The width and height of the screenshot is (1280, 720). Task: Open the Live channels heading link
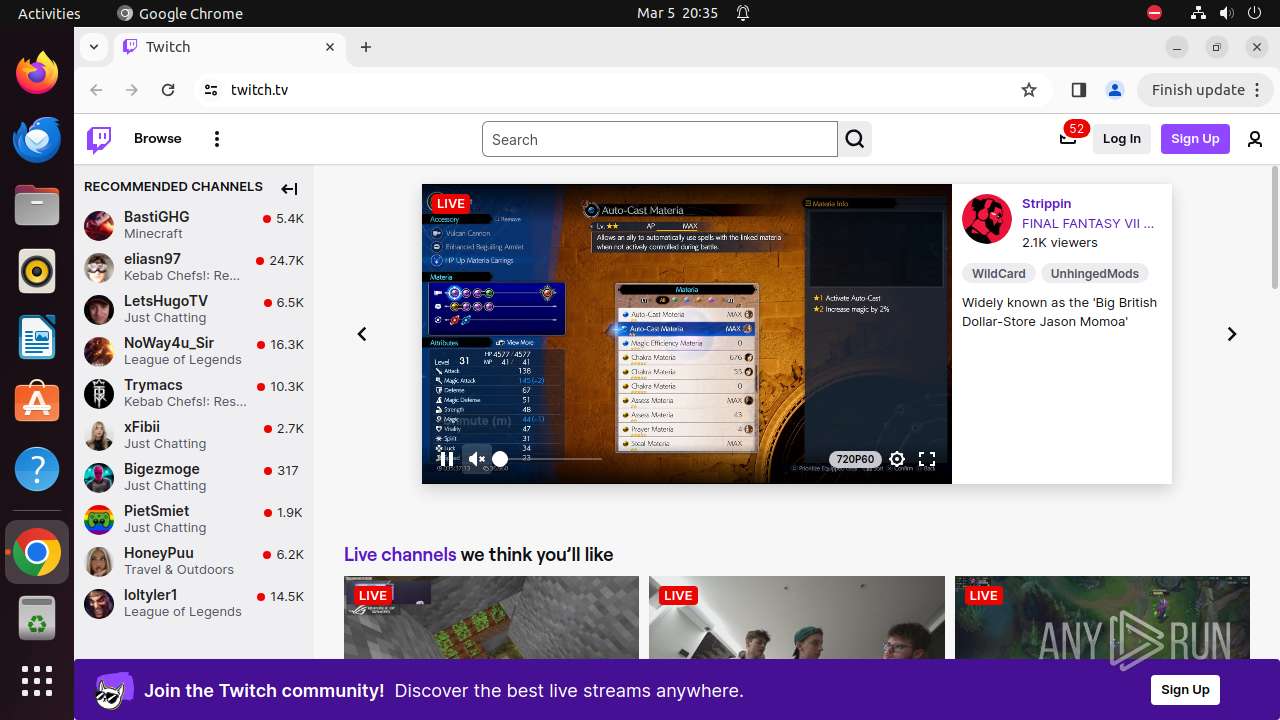click(400, 555)
